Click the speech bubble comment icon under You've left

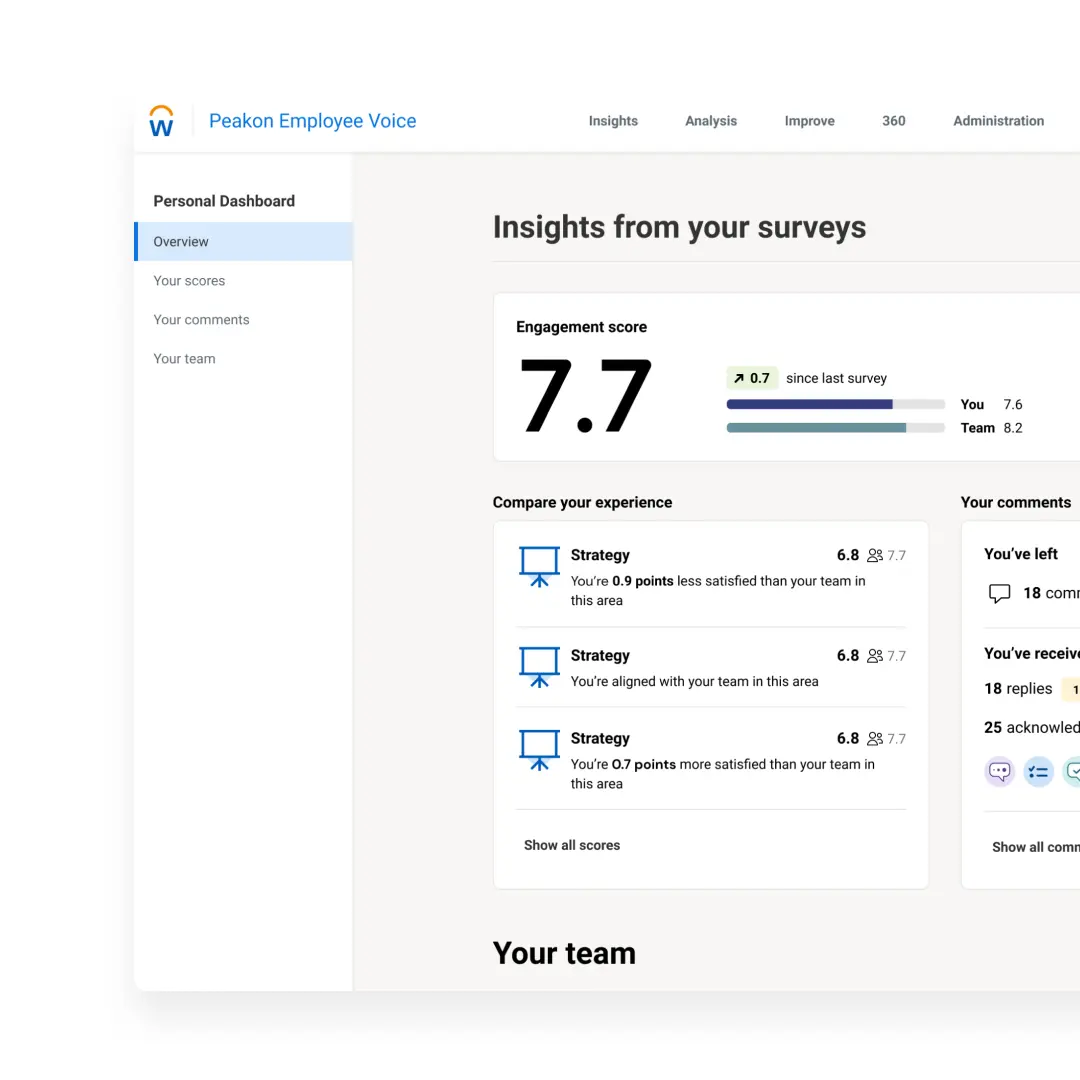click(x=999, y=592)
